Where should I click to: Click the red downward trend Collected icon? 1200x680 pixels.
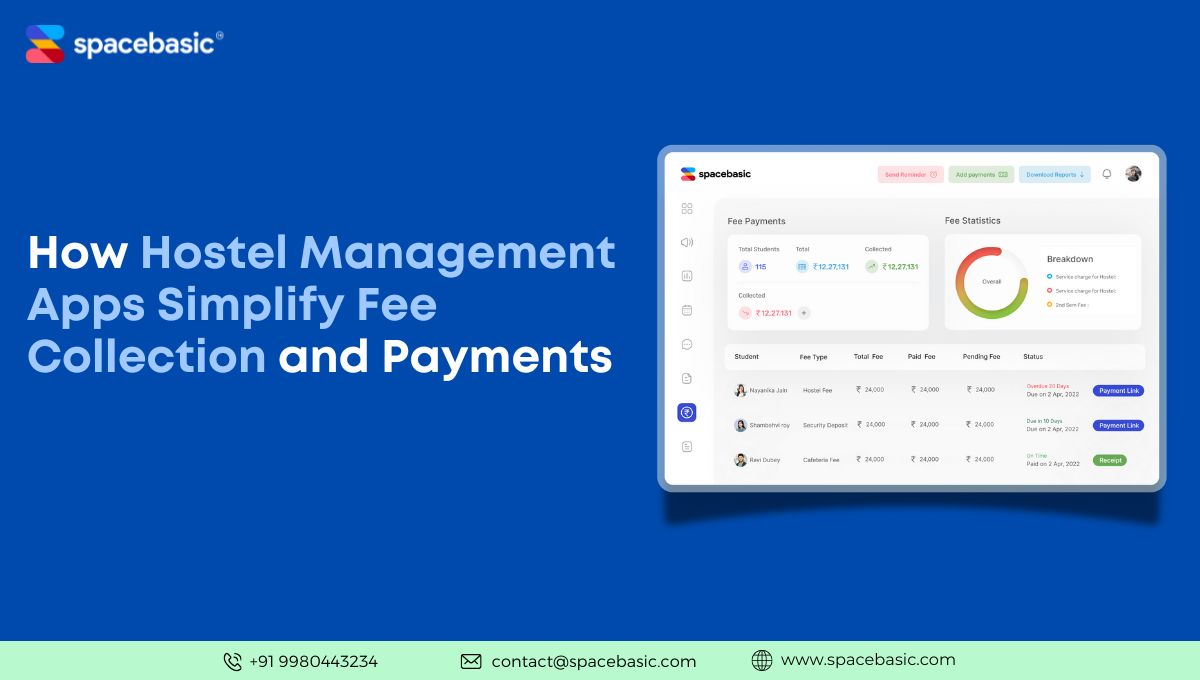coord(745,313)
